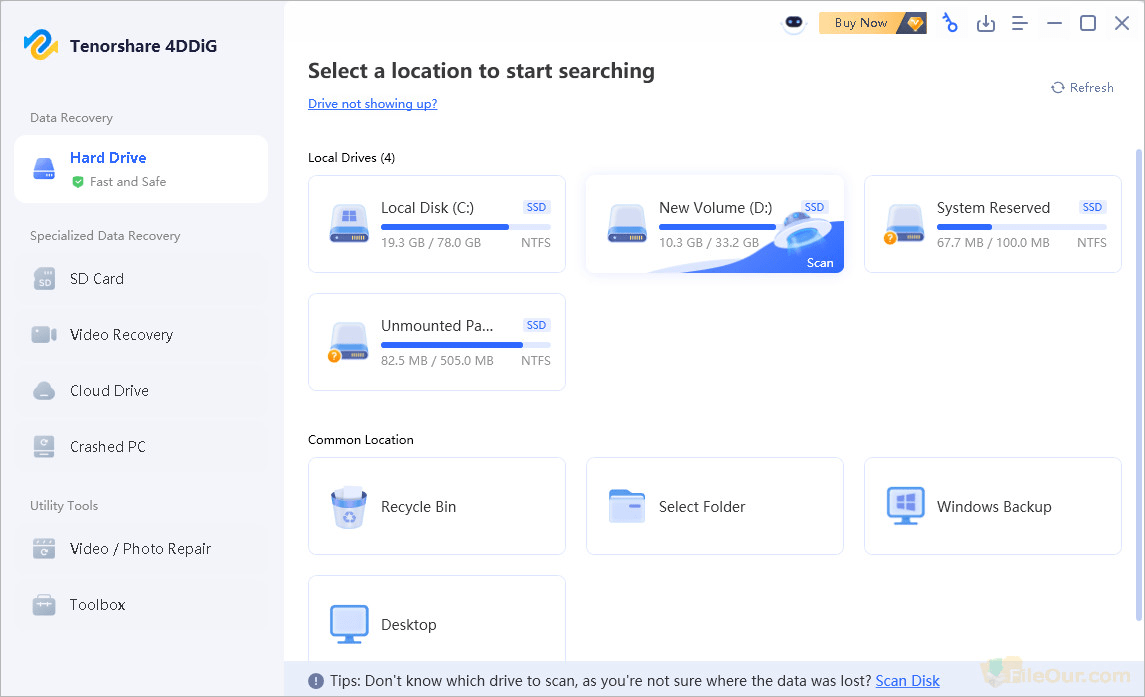Click the NTFS label on Local Disk (C:)
The width and height of the screenshot is (1145, 697).
coord(536,243)
